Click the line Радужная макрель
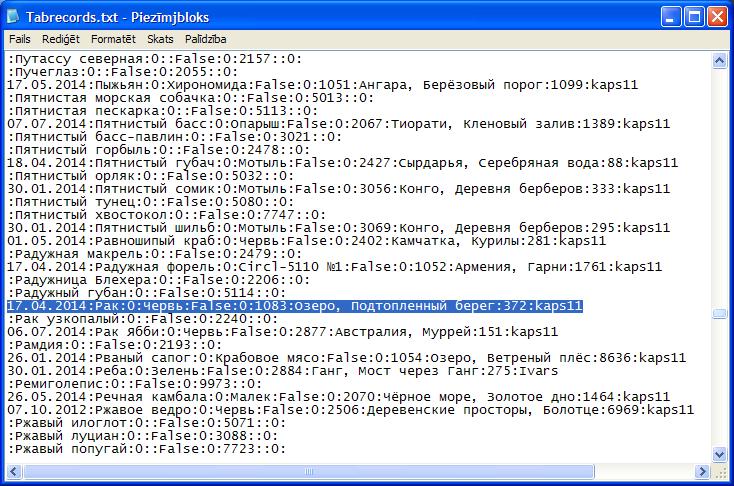This screenshot has height=486, width=734. click(154, 254)
